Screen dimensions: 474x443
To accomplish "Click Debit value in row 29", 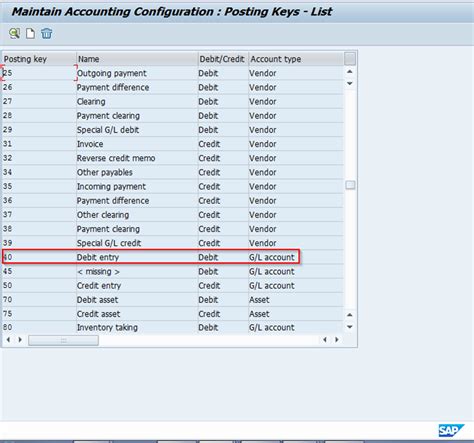I will click(223, 130).
